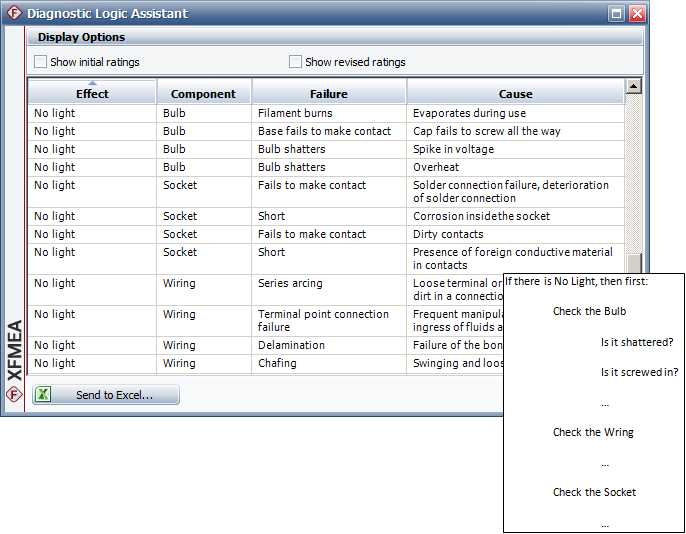
Task: Collapse the Display Options section
Action: pos(334,37)
